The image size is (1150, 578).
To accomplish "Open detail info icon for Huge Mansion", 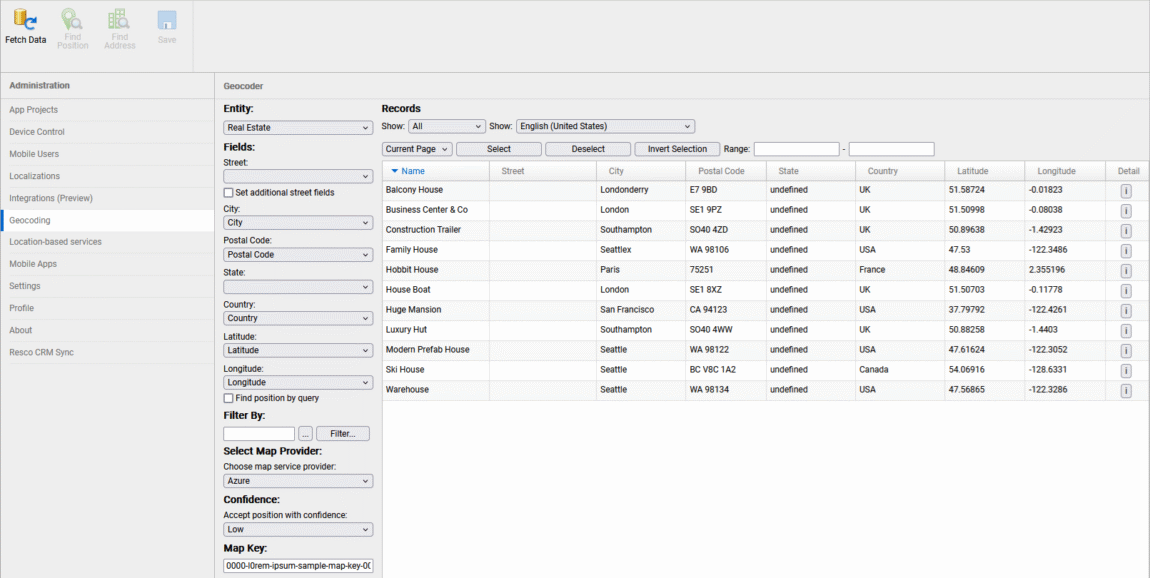I will [x=1126, y=310].
